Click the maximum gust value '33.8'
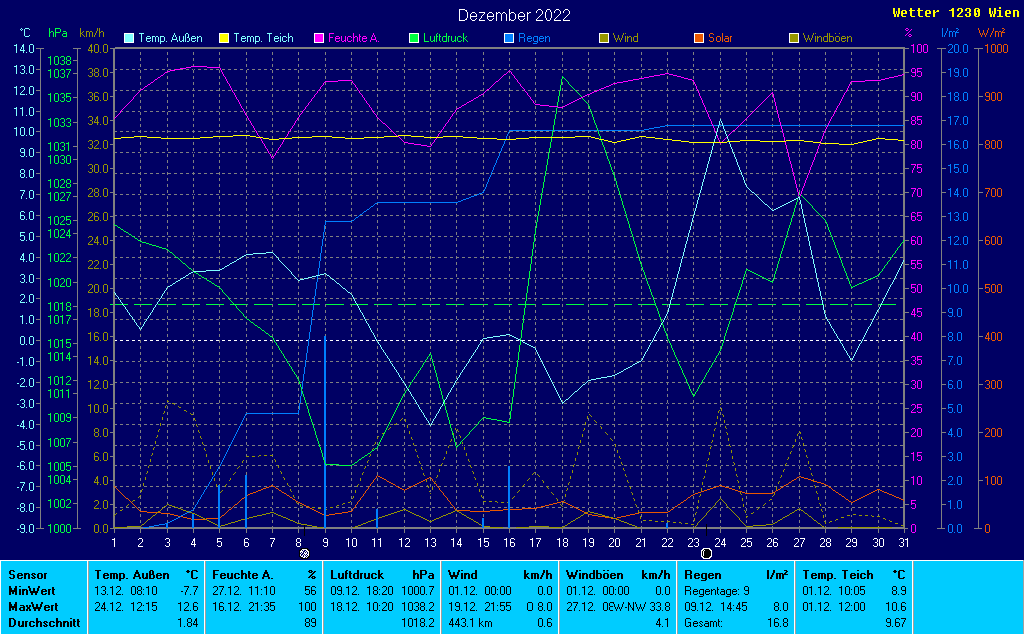This screenshot has height=634, width=1024. [661, 607]
